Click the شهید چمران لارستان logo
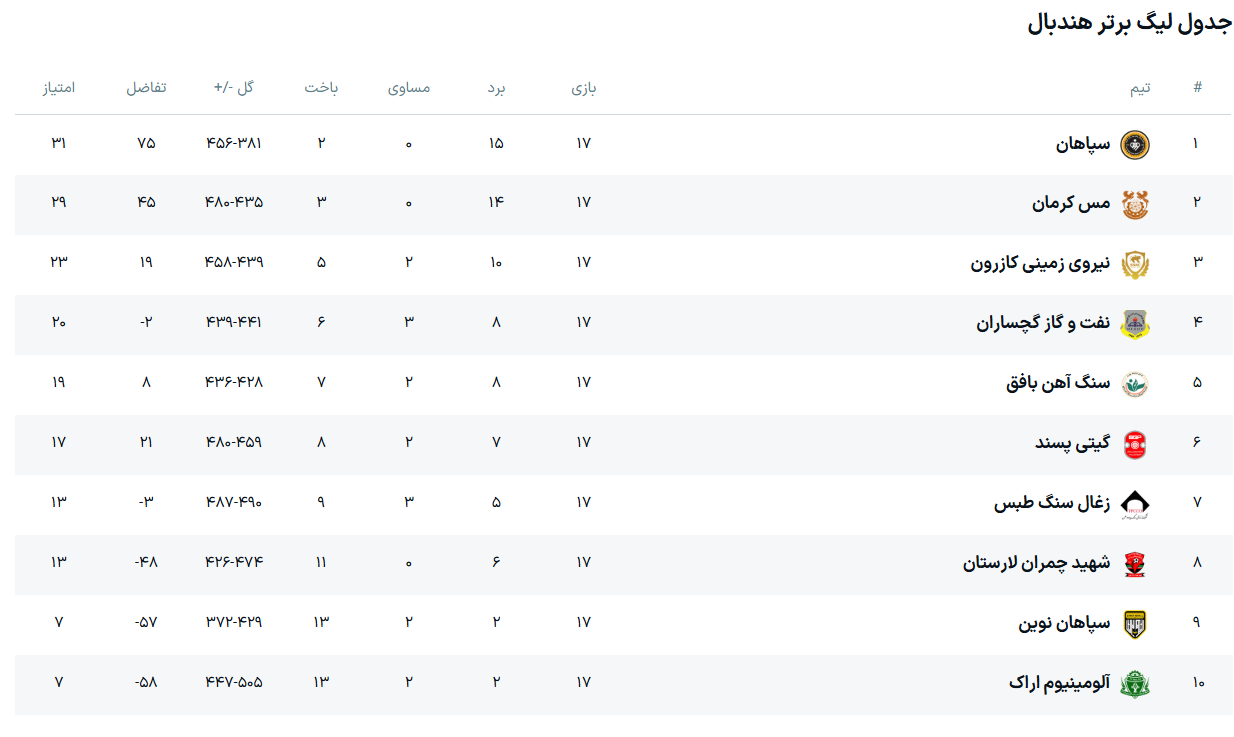Image resolution: width=1234 pixels, height=737 pixels. 1134,564
